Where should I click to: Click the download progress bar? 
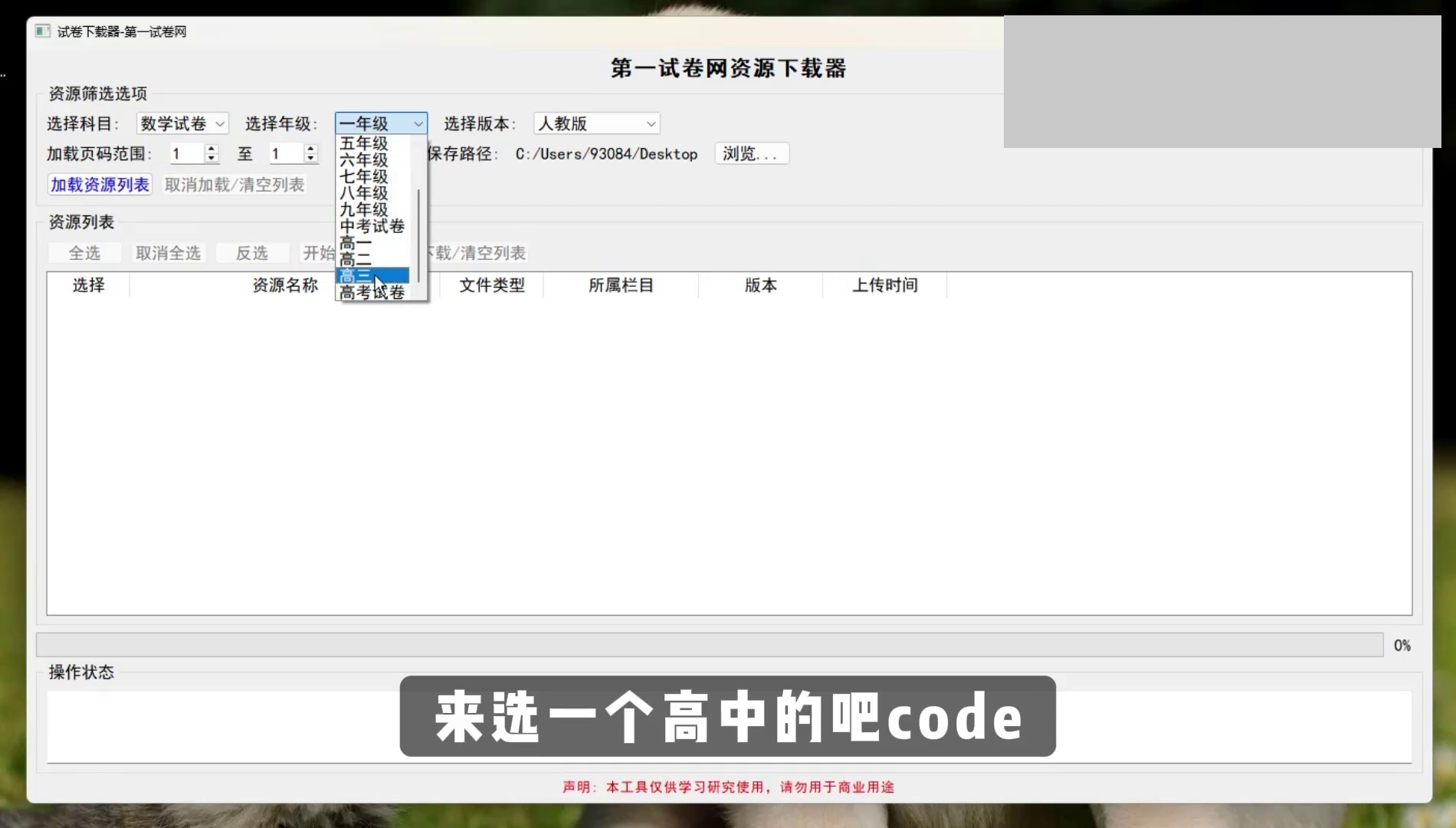click(709, 645)
